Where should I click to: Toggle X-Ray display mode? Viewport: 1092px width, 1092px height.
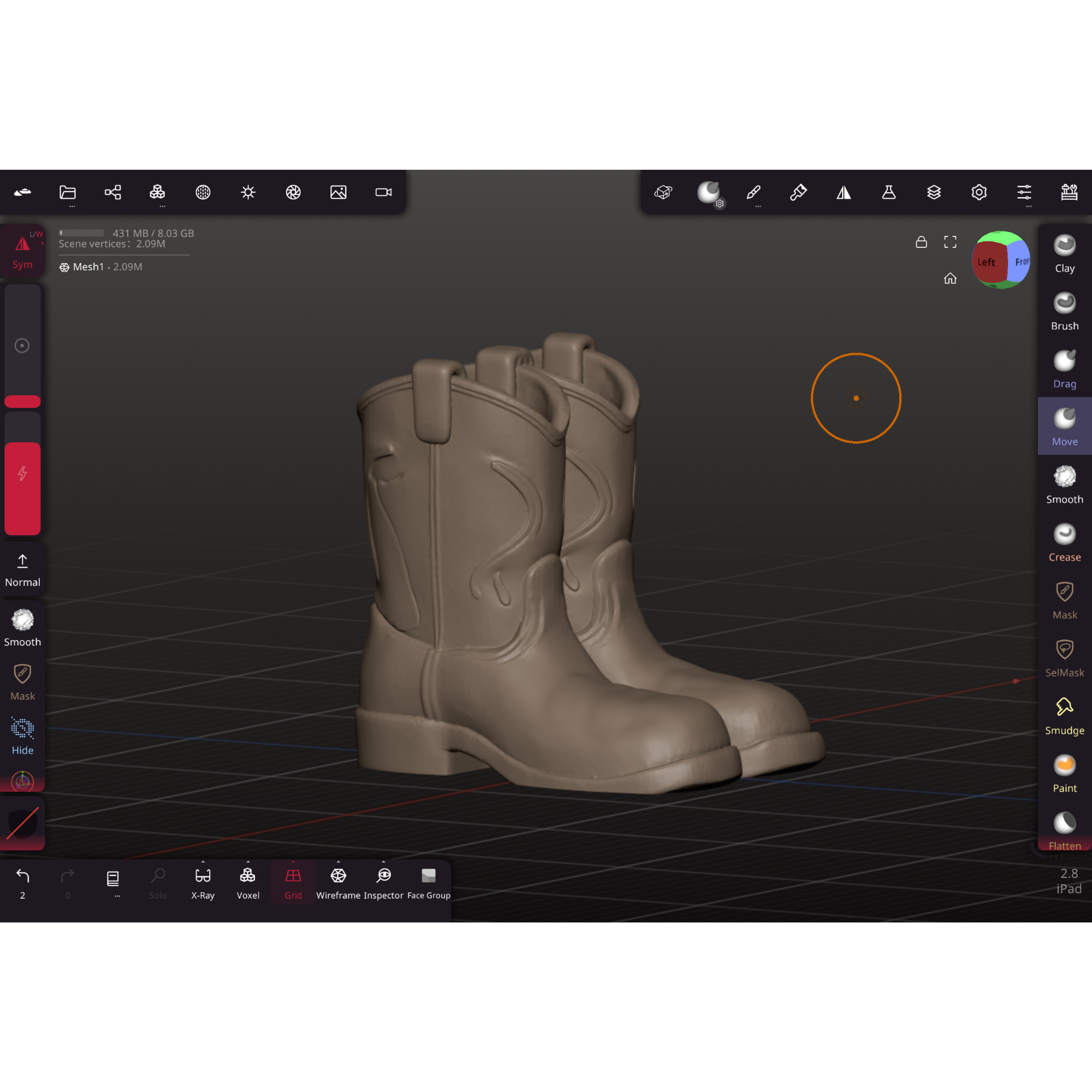coord(203,883)
